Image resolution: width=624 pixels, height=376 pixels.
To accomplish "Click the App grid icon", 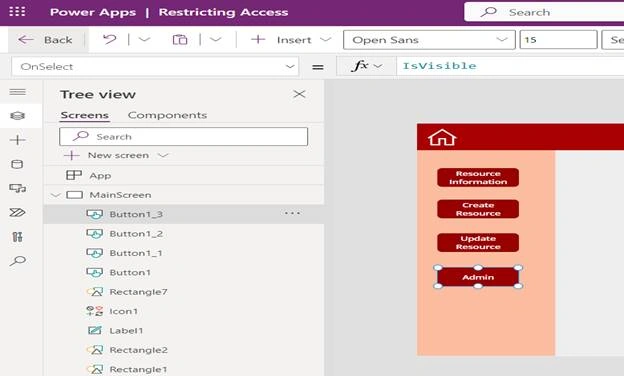I will tap(74, 175).
